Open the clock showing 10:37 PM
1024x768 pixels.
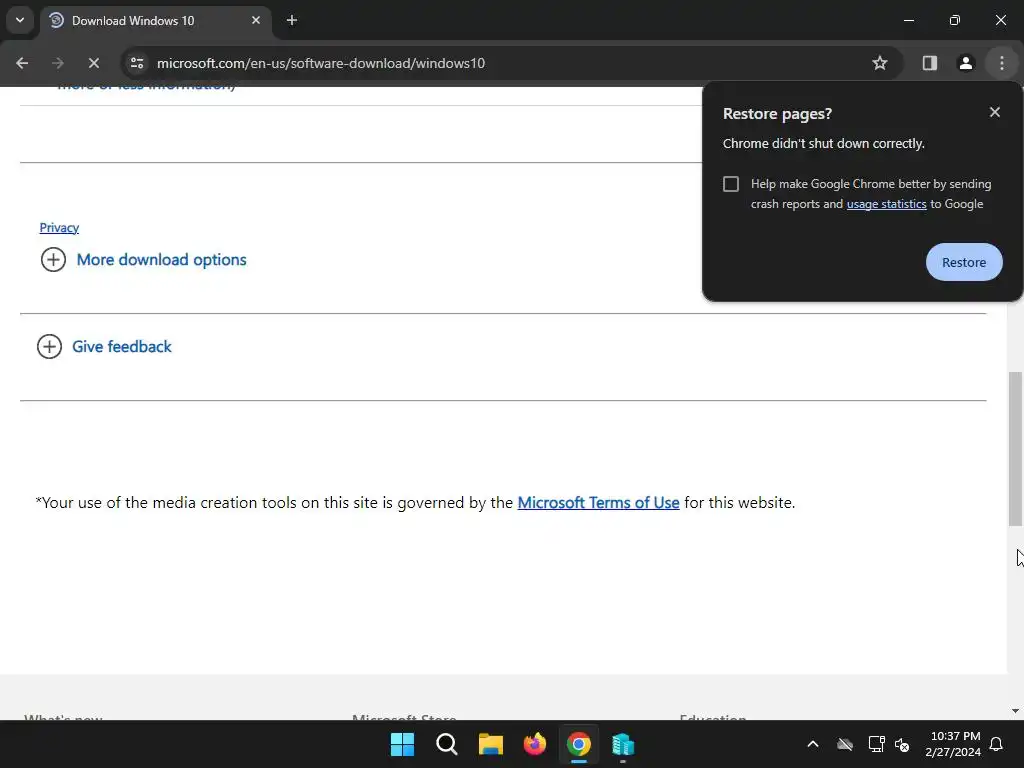click(953, 744)
